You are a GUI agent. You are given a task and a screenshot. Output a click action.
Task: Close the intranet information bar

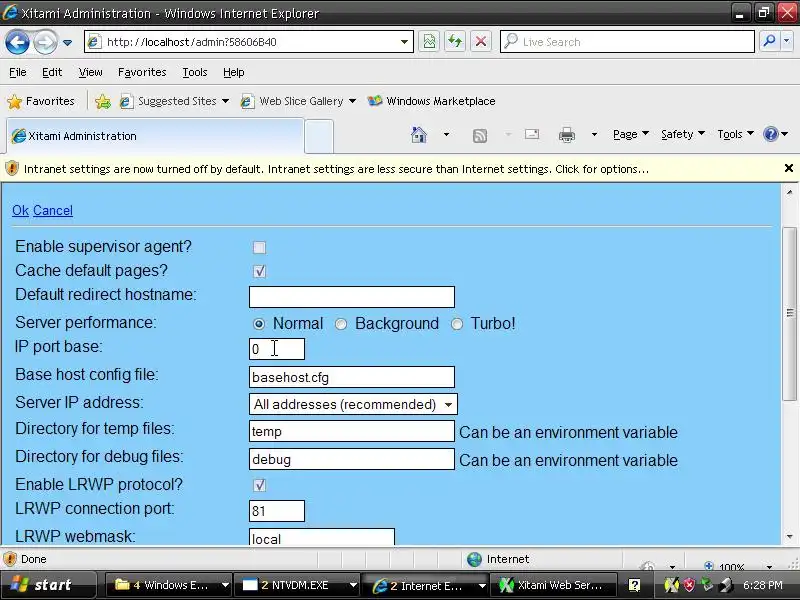click(788, 168)
